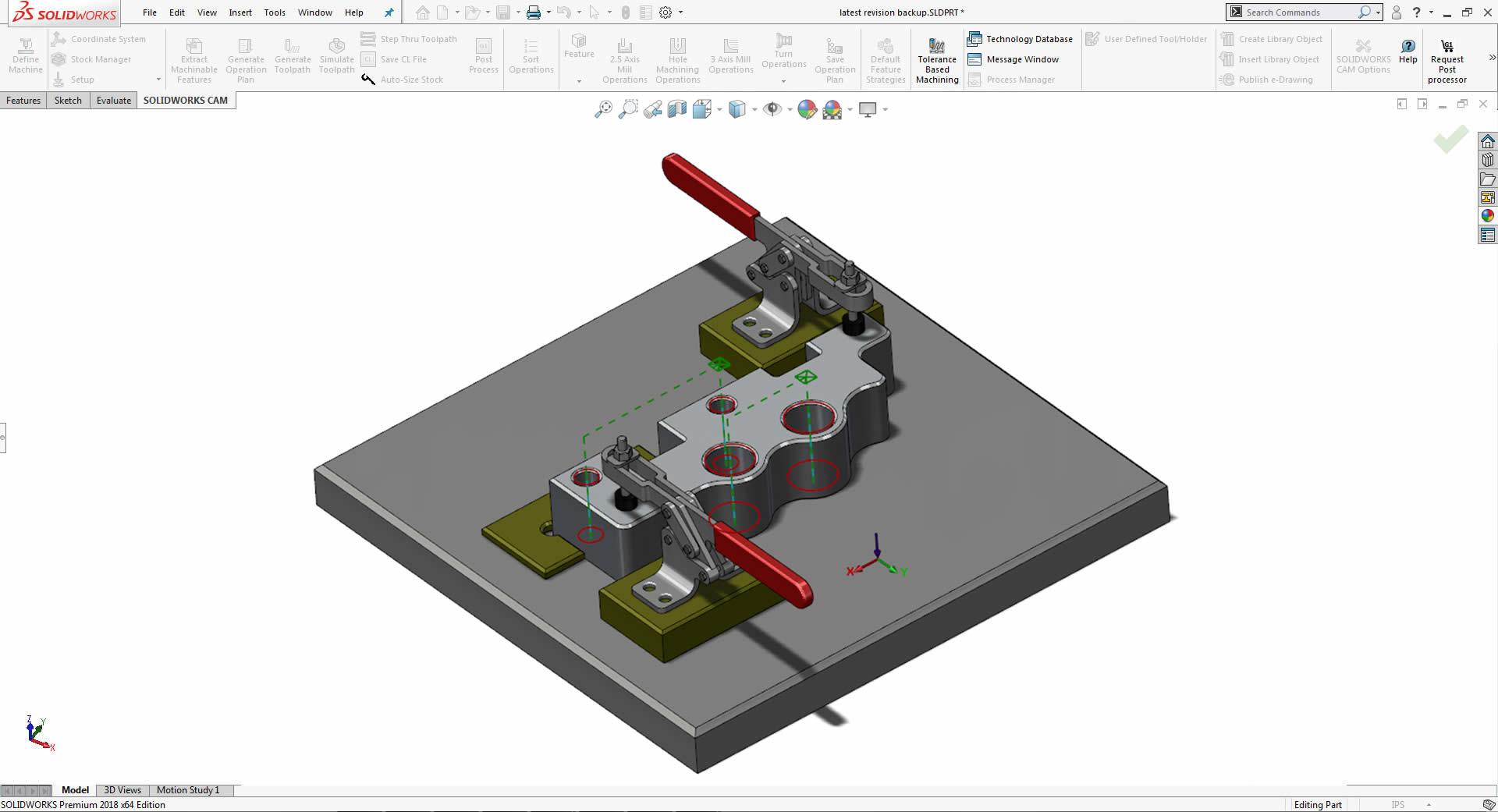Activate the Section View tool
This screenshot has width=1498, height=812.
tap(677, 110)
